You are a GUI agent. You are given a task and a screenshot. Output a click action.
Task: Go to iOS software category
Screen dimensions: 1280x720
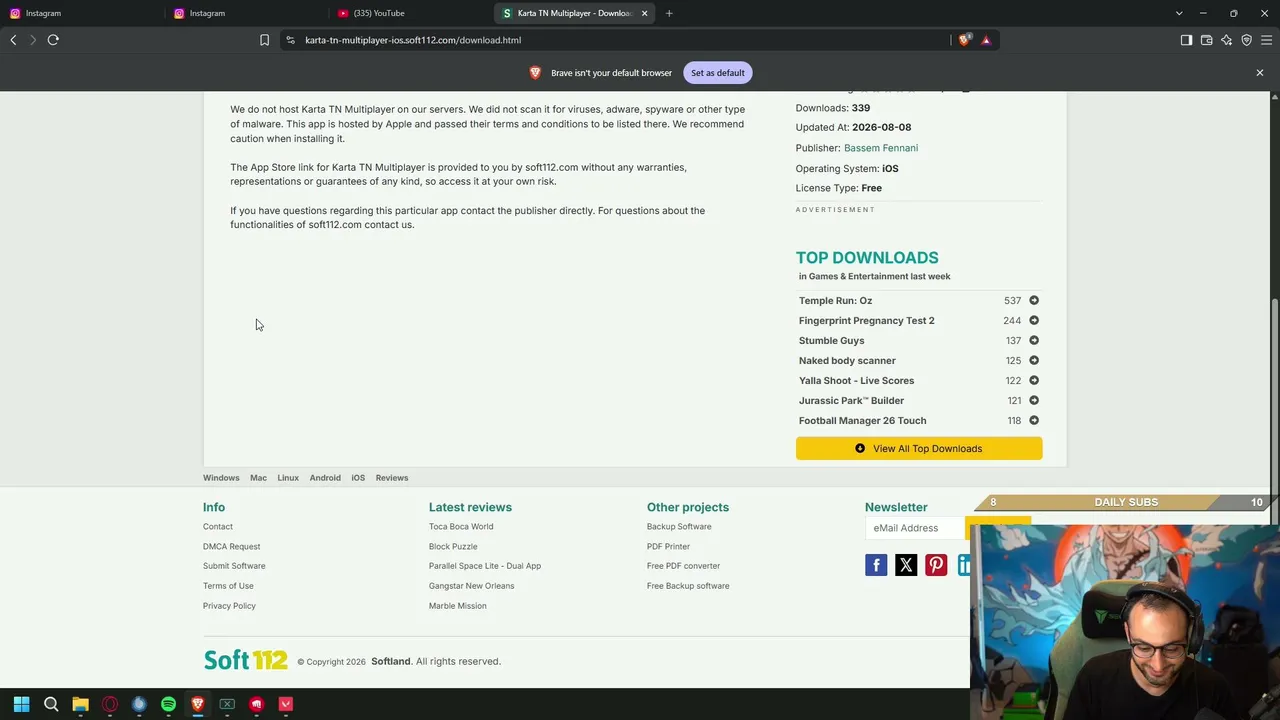click(358, 478)
